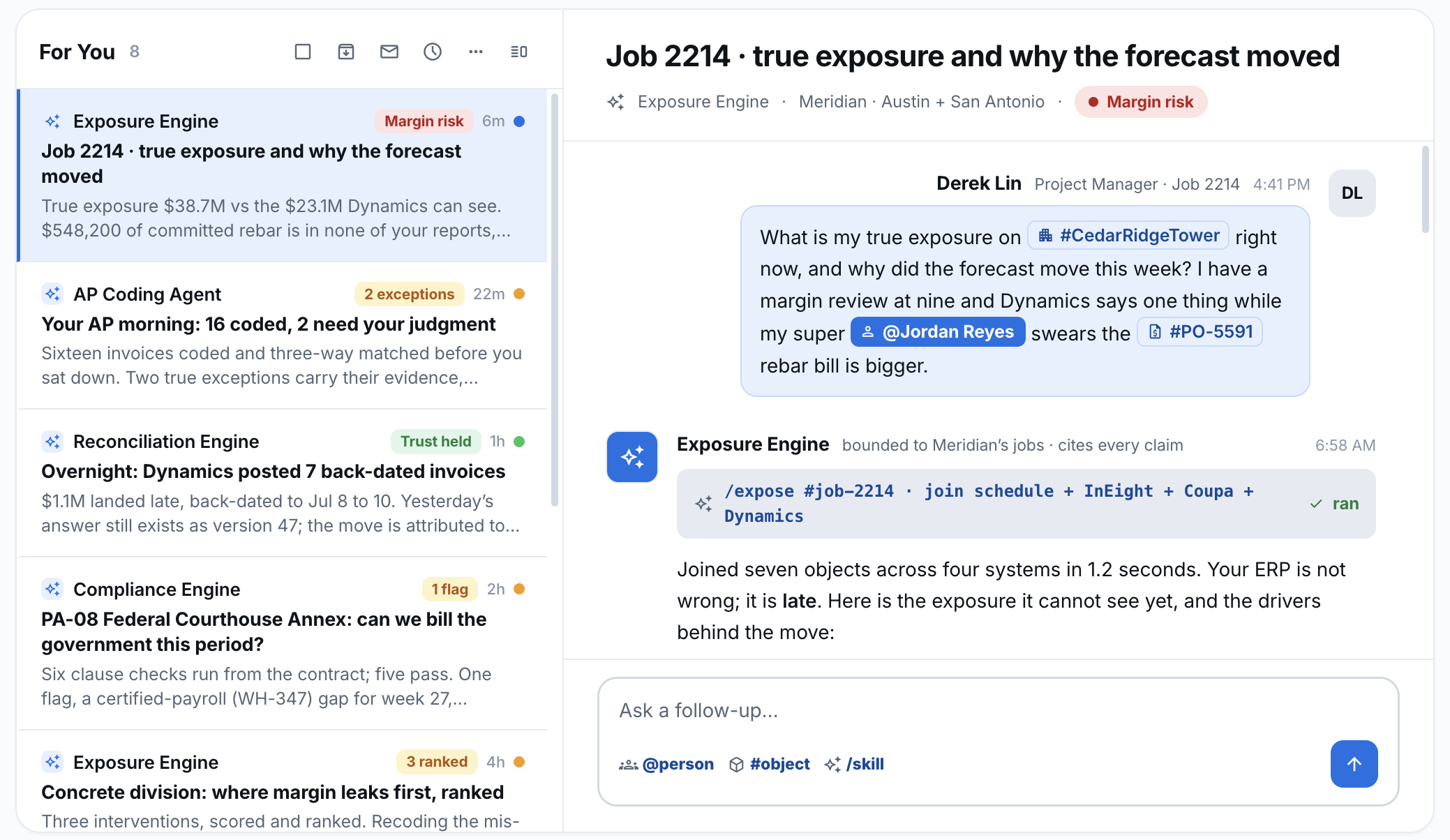Click the sparkle icon beside Reconciliation Engine
The height and width of the screenshot is (840, 1450).
tap(52, 442)
